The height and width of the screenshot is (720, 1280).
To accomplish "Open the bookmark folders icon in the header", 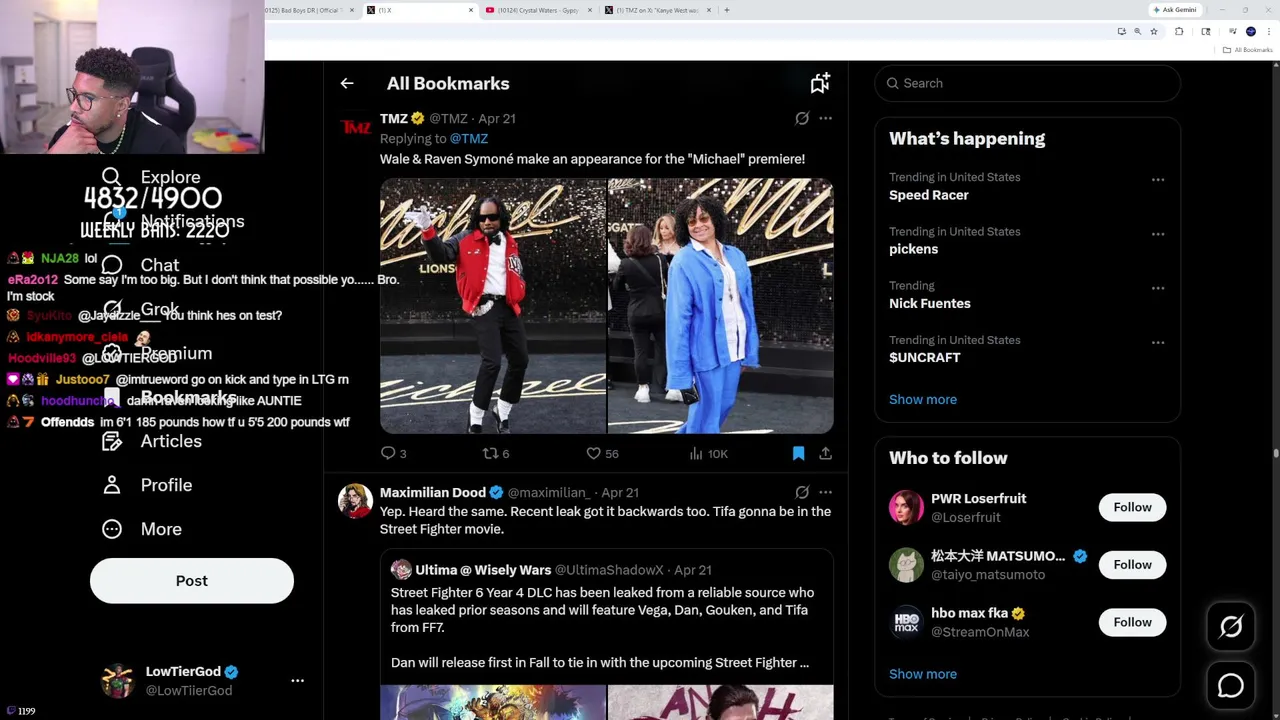I will pyautogui.click(x=820, y=84).
